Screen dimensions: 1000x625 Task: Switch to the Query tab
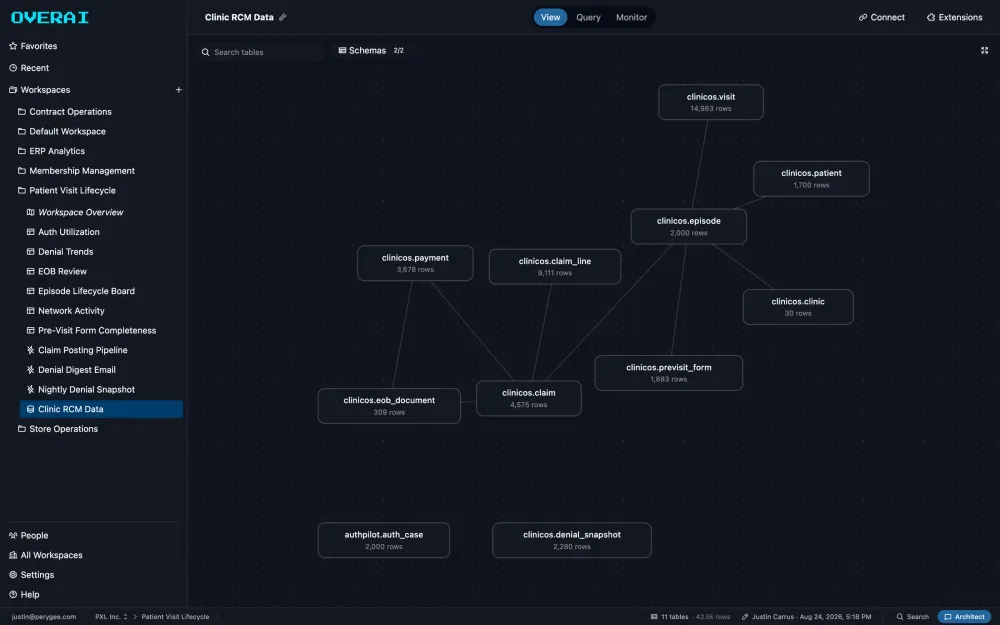(x=588, y=17)
